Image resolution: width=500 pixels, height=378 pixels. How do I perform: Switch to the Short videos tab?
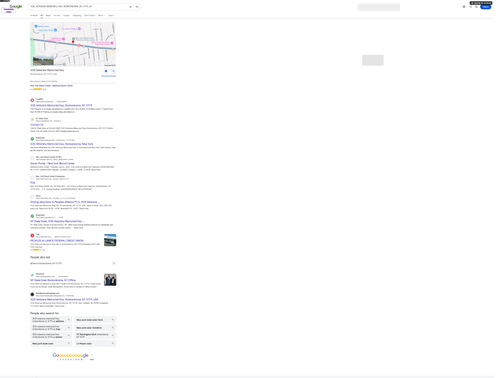point(90,15)
